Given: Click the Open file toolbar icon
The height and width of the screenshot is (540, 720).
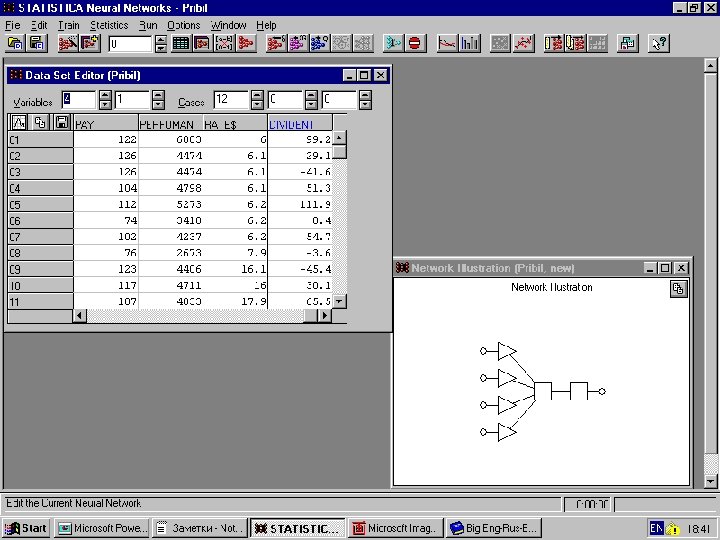Looking at the screenshot, I should click(x=15, y=43).
